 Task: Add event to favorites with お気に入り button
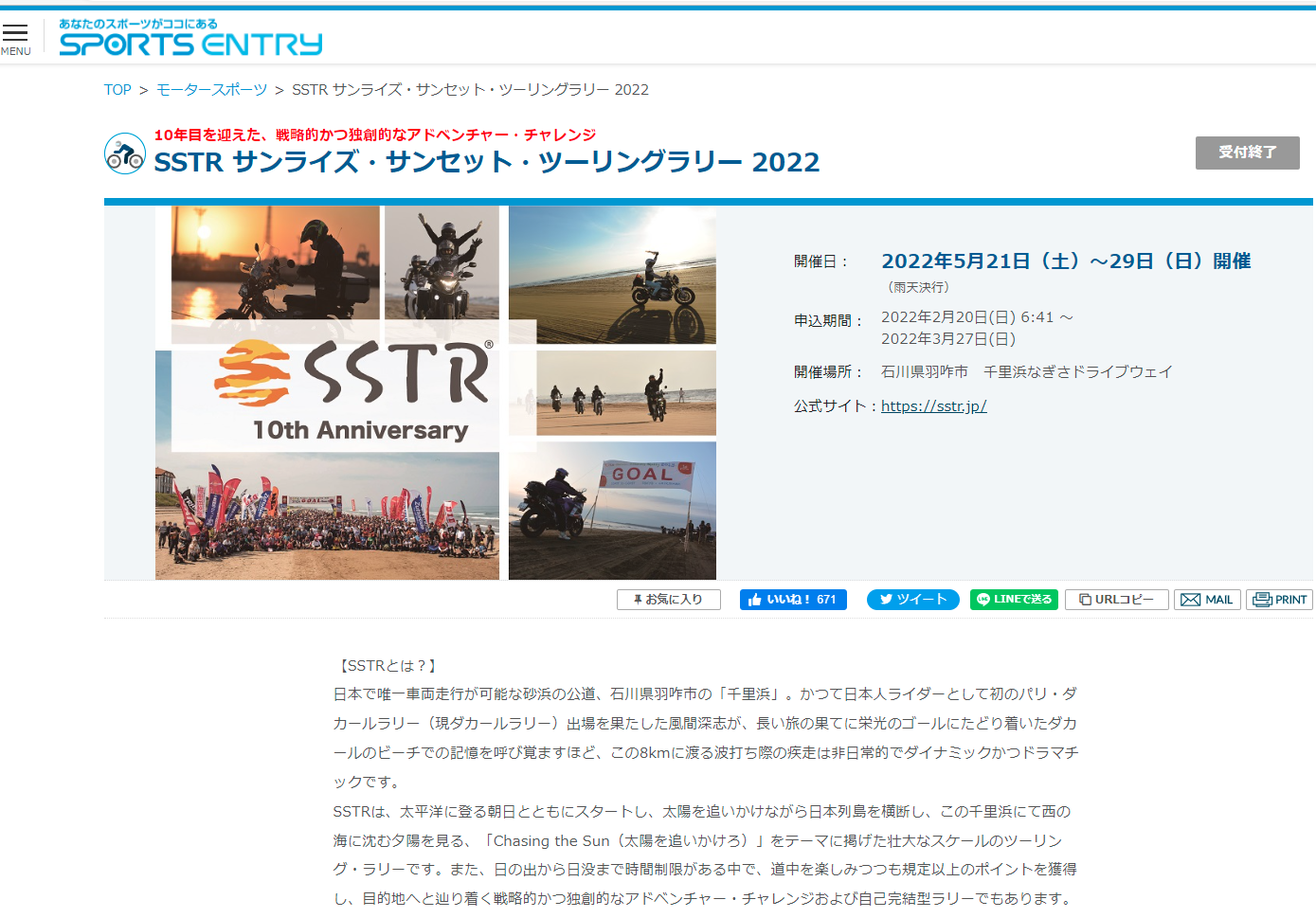pyautogui.click(x=668, y=600)
